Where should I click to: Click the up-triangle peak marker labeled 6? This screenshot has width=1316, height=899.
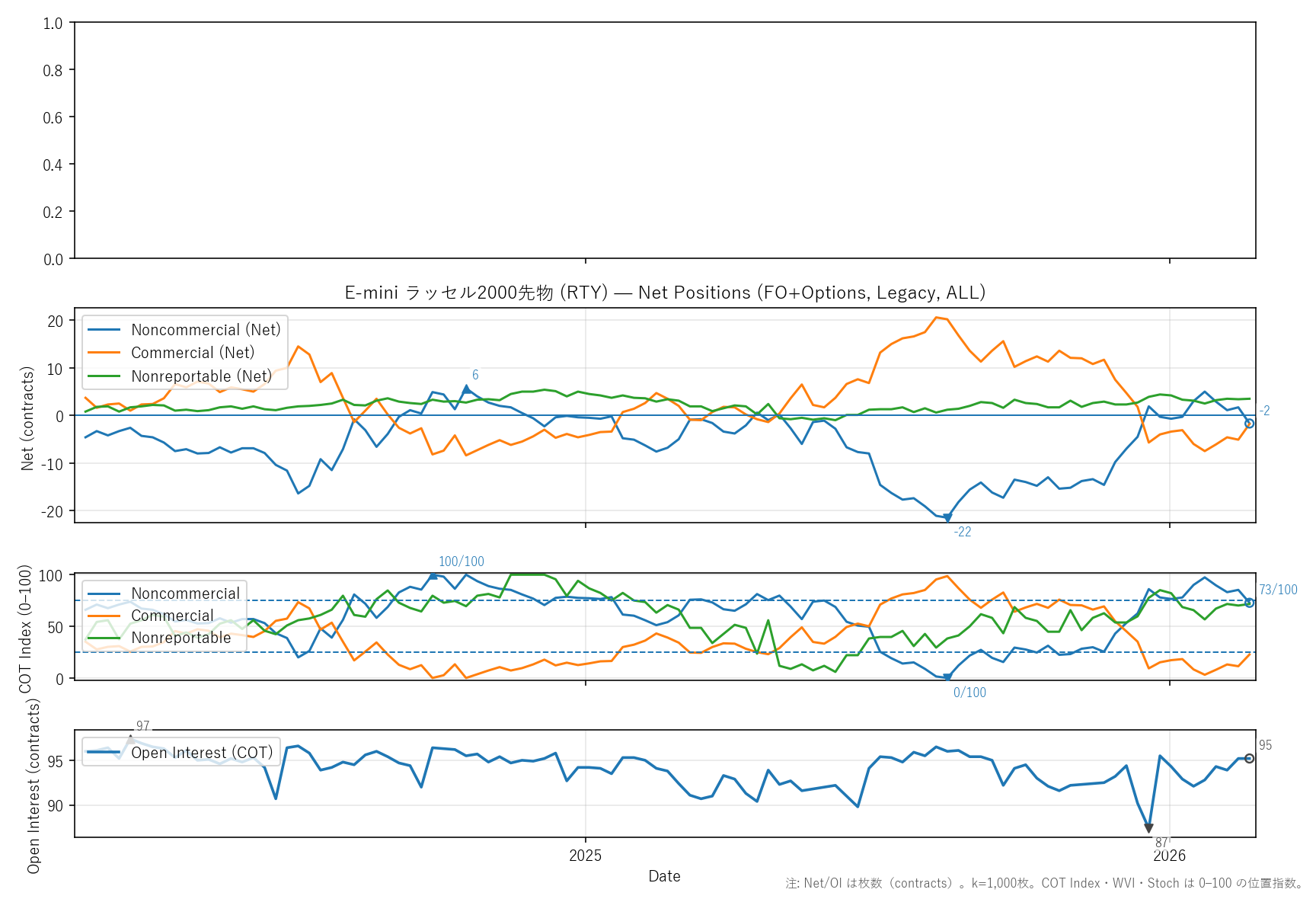coord(467,389)
